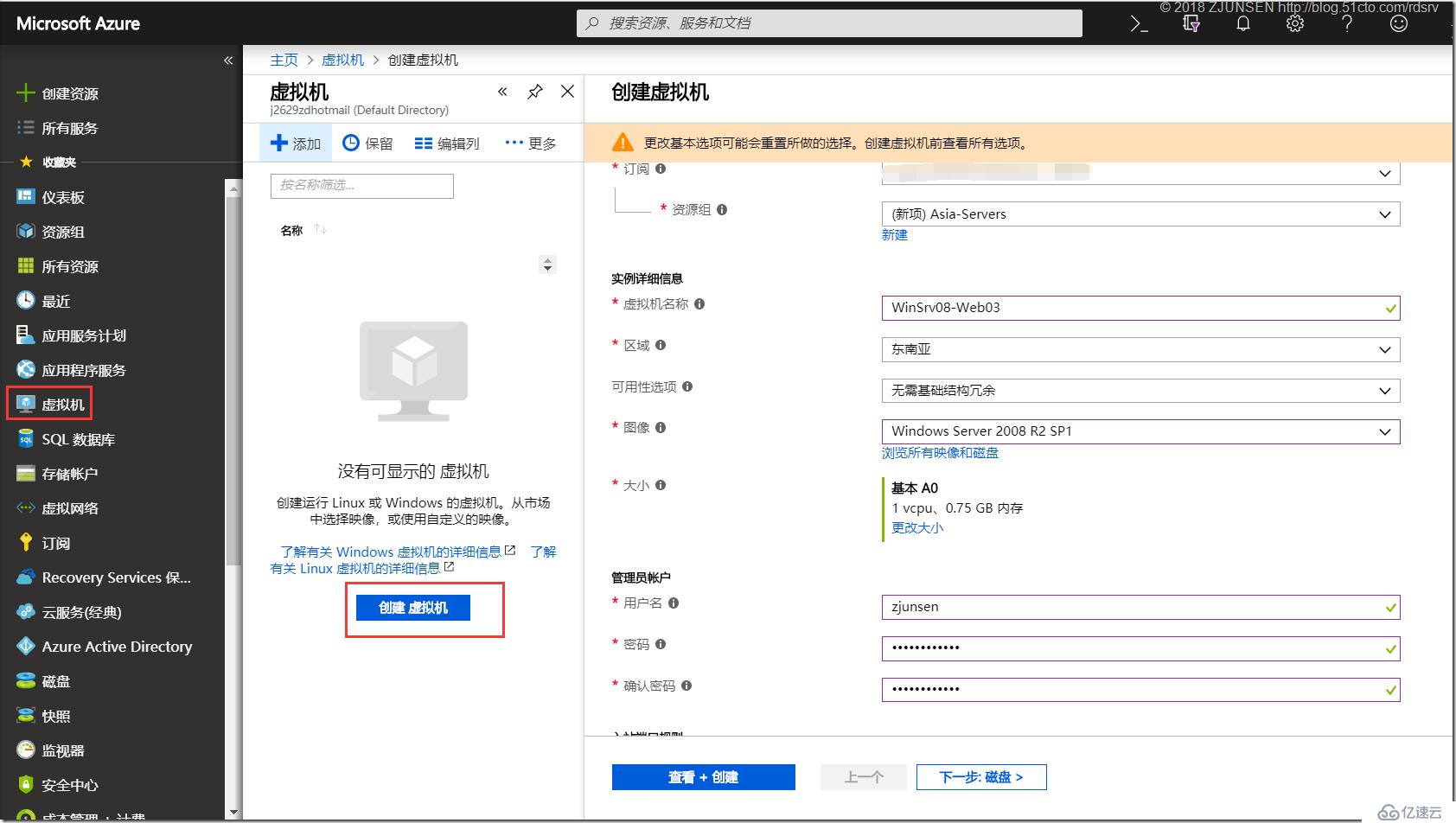Go to 主页 breadcrumb
Image resolution: width=1456 pixels, height=823 pixels.
(284, 60)
